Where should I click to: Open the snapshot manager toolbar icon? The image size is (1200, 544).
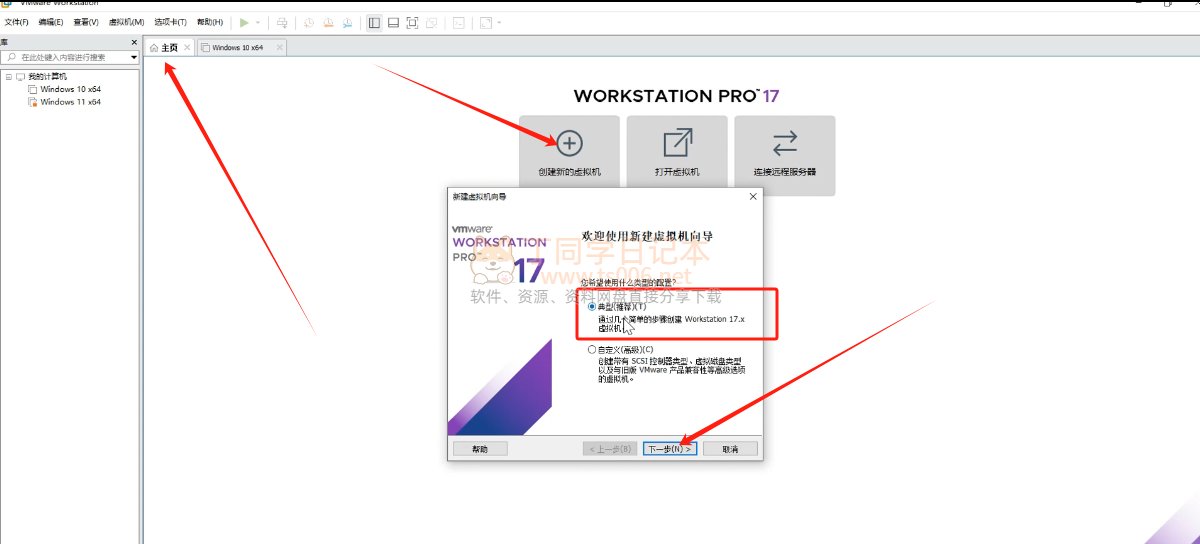(x=346, y=22)
